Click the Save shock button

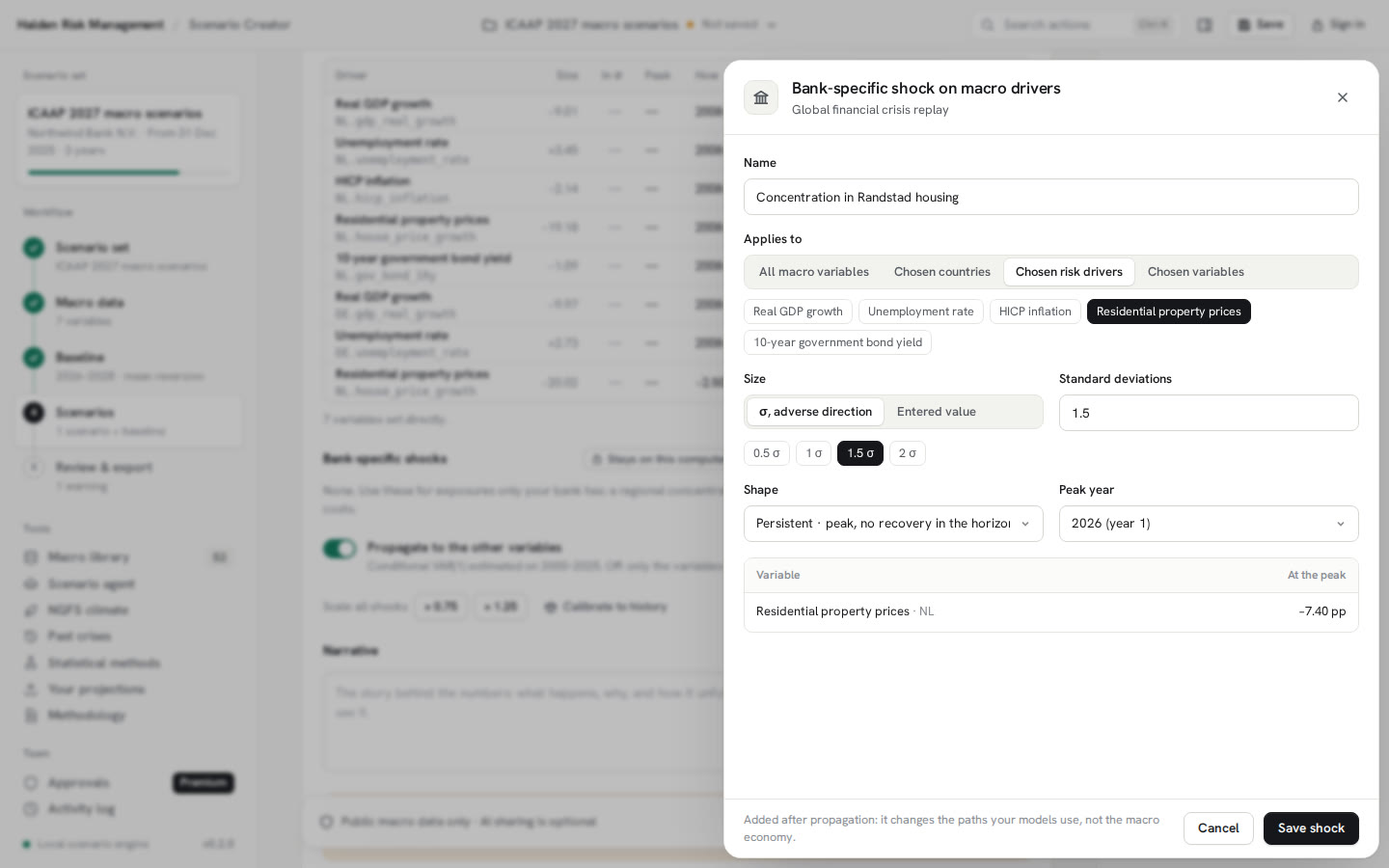pyautogui.click(x=1311, y=828)
